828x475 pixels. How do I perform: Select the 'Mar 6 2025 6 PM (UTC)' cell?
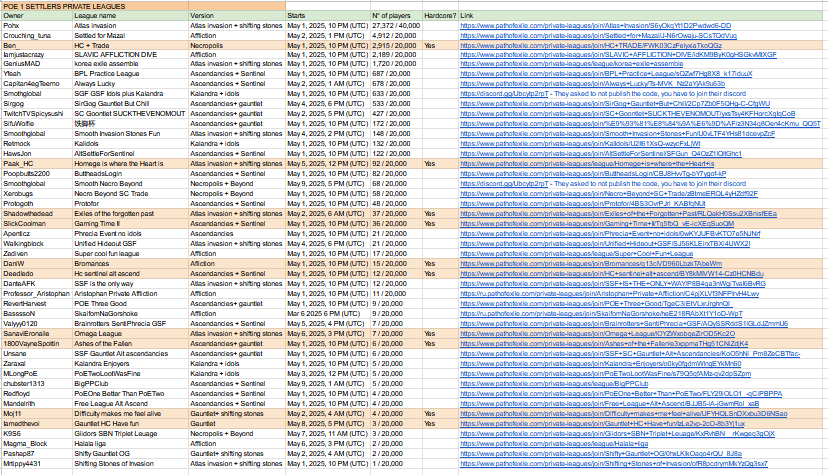point(328,314)
